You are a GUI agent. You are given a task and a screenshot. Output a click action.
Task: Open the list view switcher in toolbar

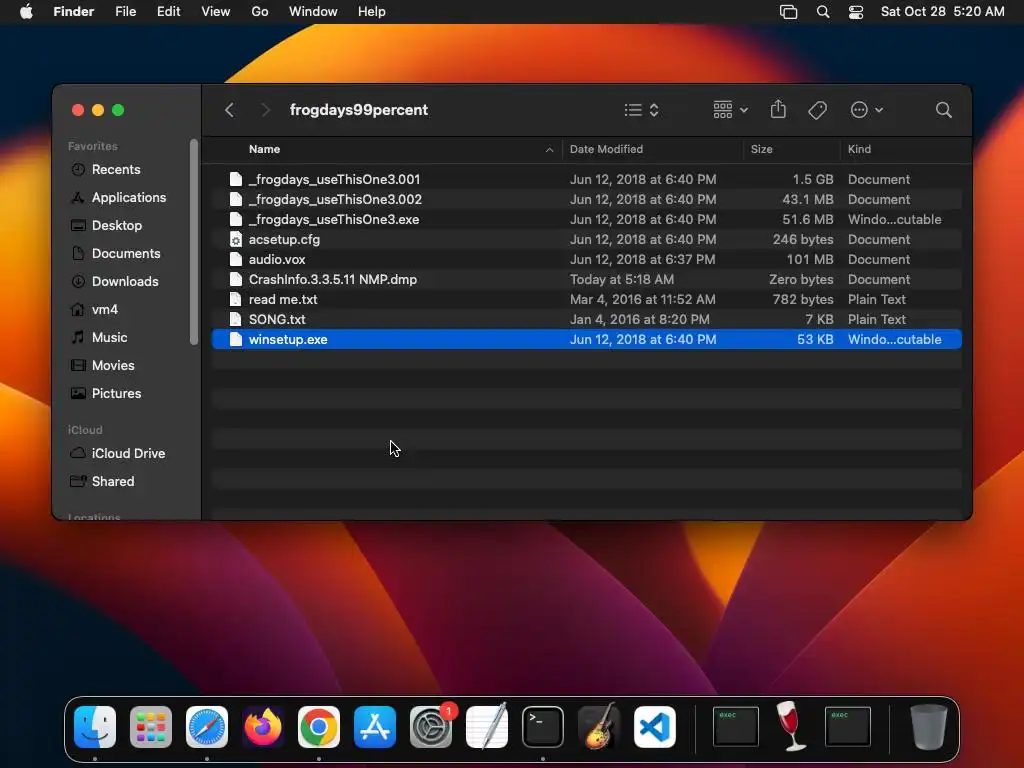coord(641,110)
